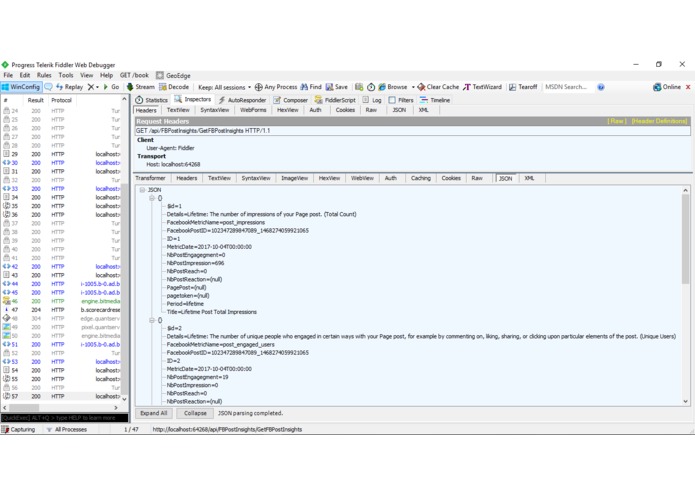
Task: Open the File menu
Action: point(8,75)
